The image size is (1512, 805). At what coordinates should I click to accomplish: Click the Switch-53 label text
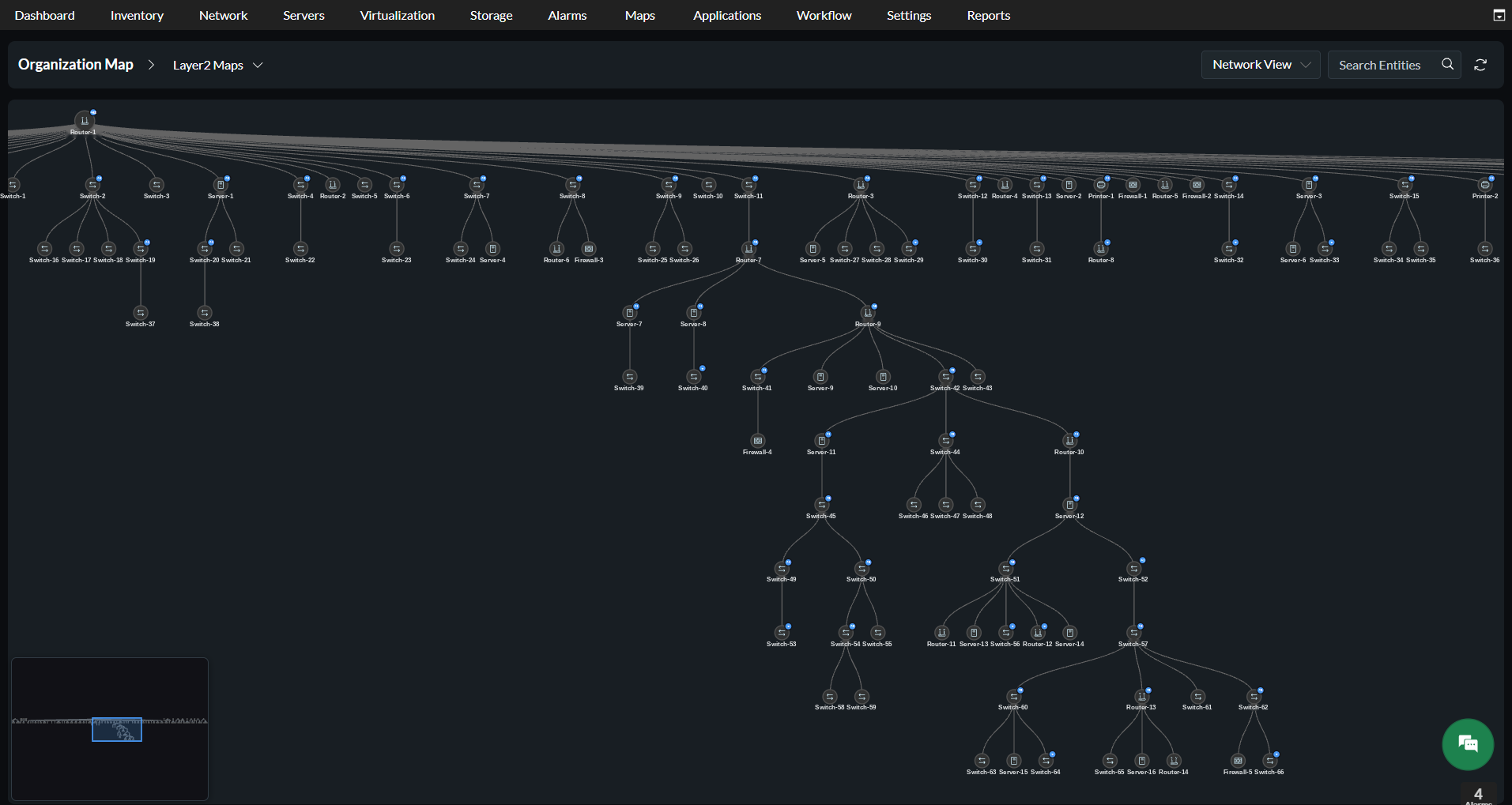click(782, 644)
